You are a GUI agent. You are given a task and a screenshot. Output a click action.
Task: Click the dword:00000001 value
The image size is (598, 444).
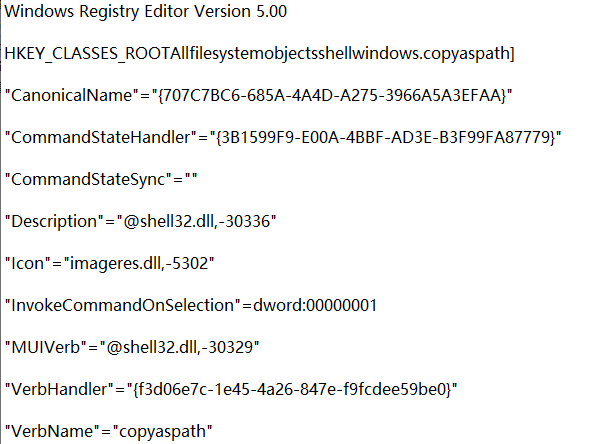coord(315,305)
